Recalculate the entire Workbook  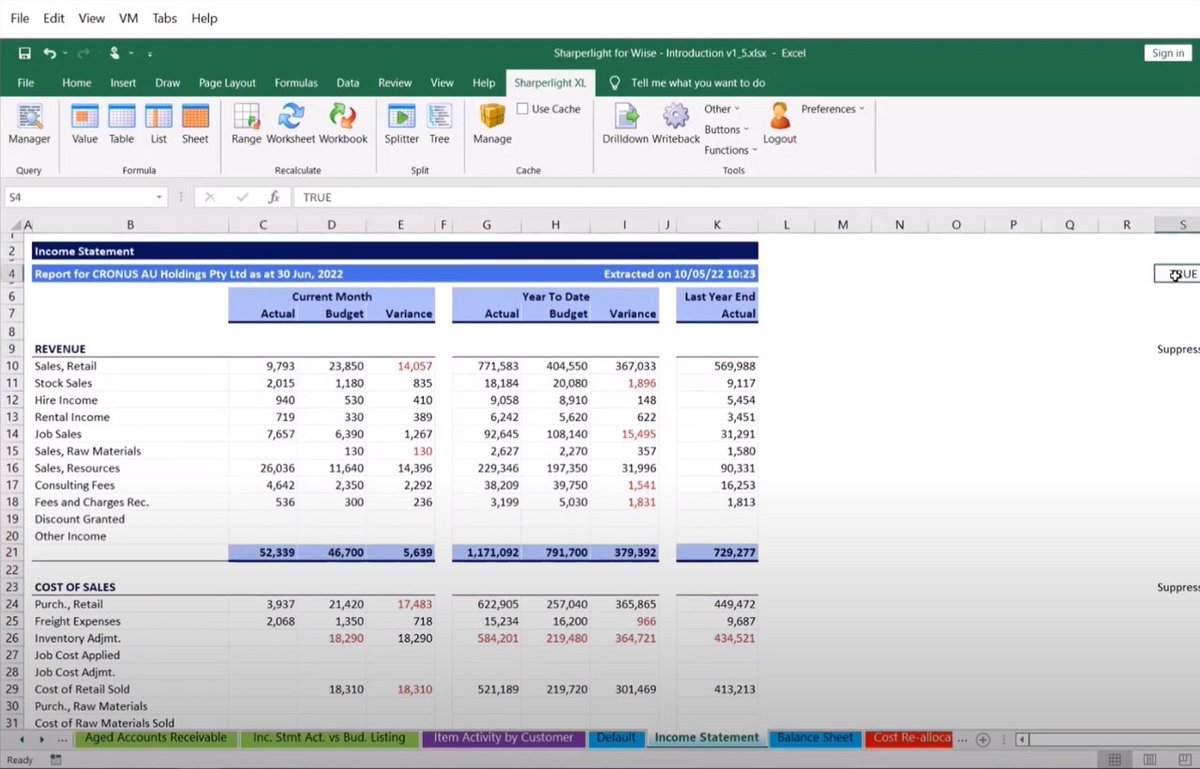coord(343,124)
